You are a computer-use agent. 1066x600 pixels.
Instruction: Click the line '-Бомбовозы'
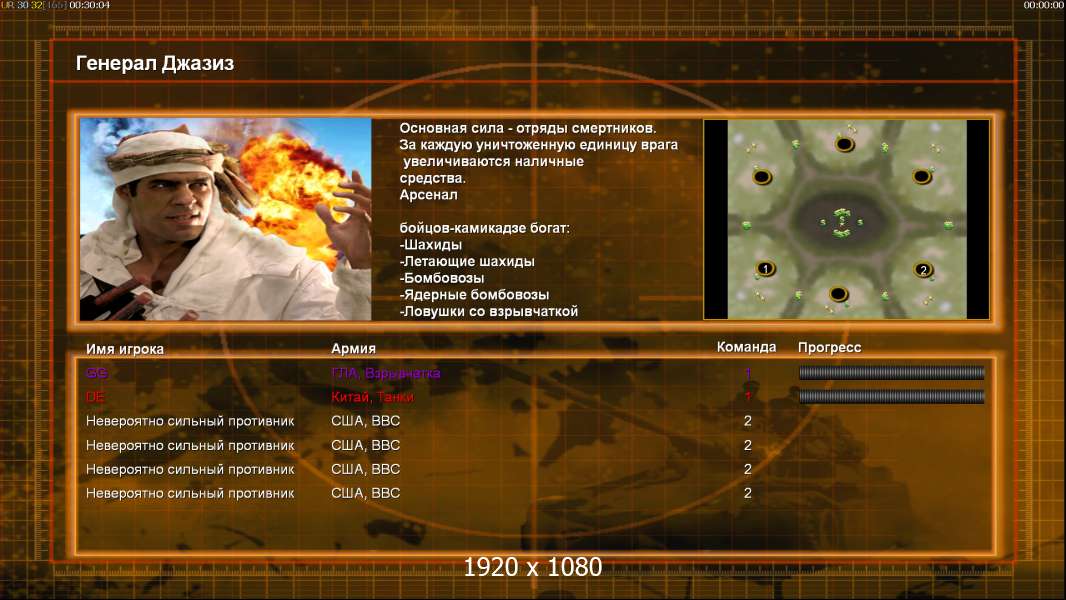[442, 278]
